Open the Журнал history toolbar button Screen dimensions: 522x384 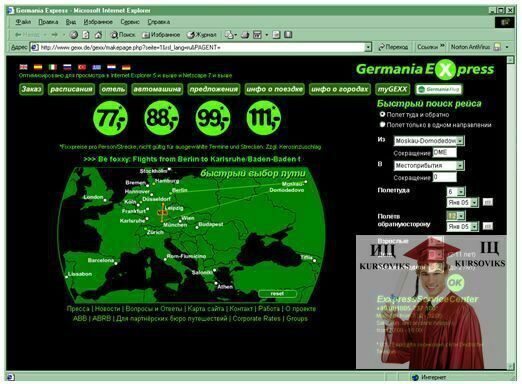(x=202, y=35)
